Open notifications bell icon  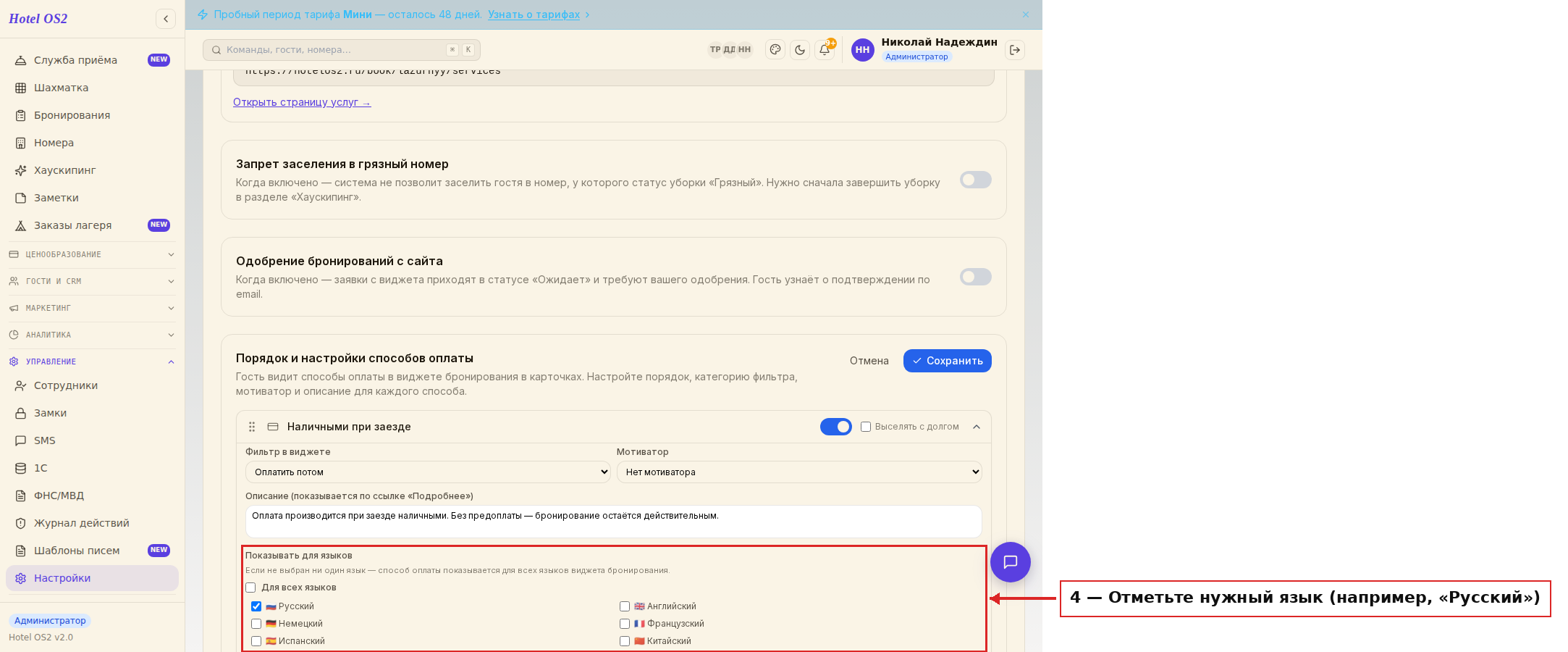tap(825, 50)
